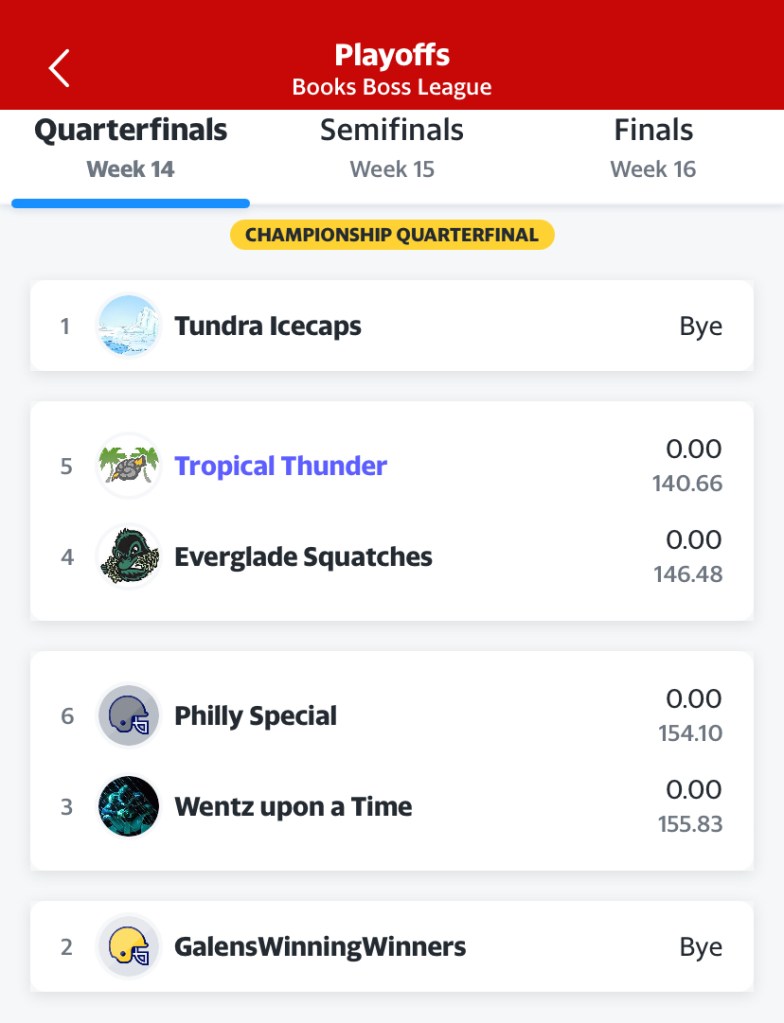Select the Quarterfinals Week 14 tab

131,148
